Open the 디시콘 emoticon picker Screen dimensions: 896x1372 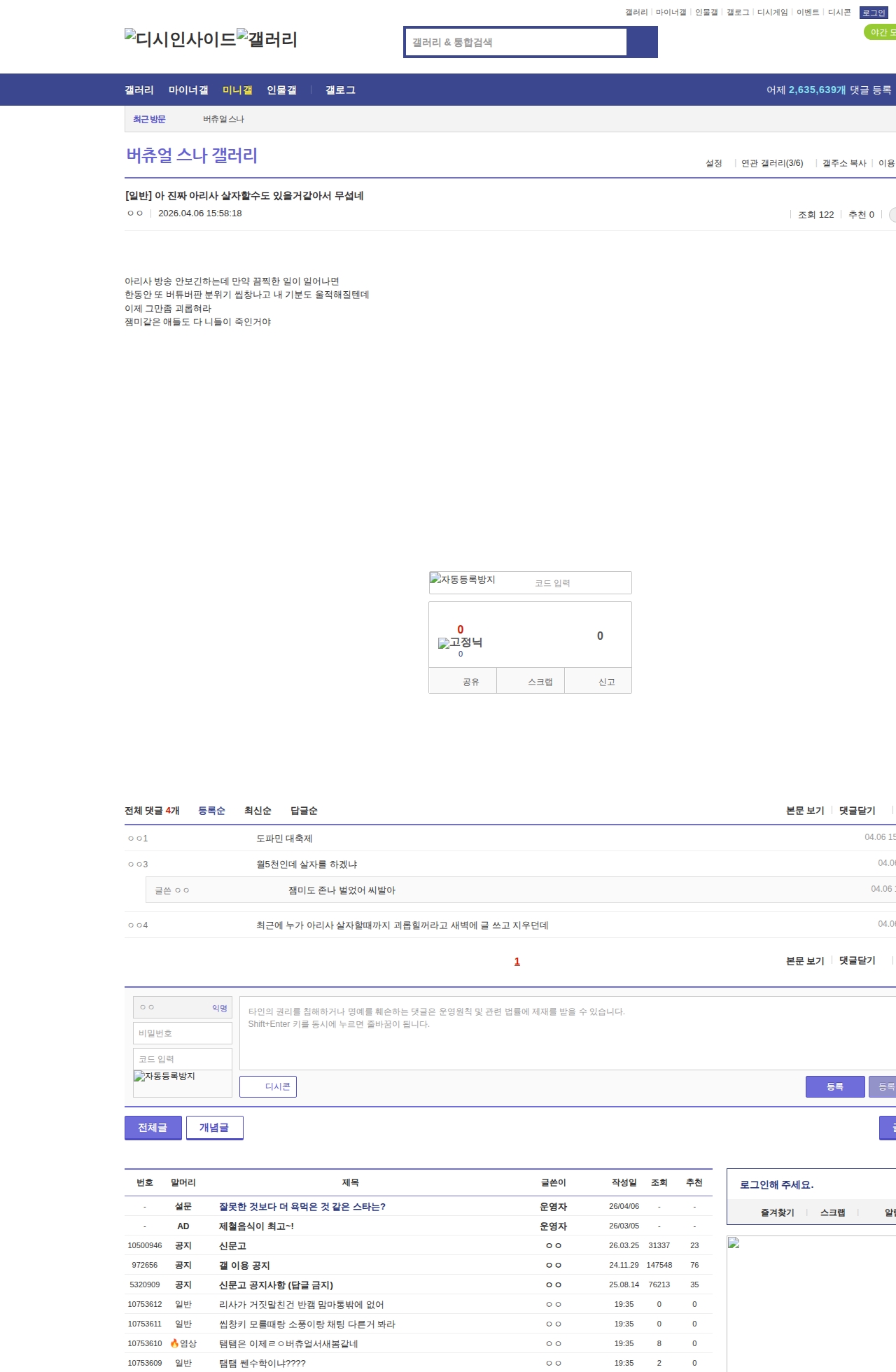pos(268,1086)
